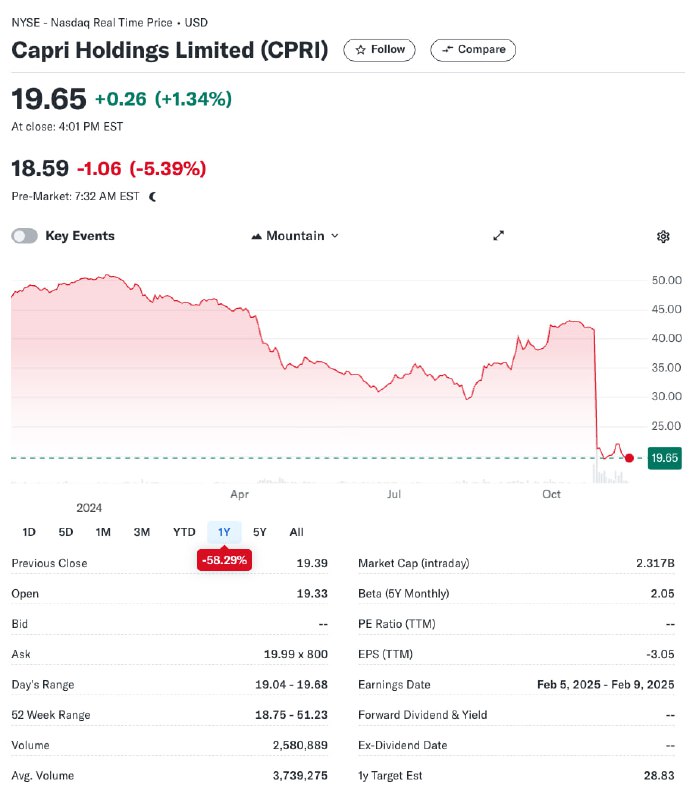Switch chart to 1M range

pos(103,532)
